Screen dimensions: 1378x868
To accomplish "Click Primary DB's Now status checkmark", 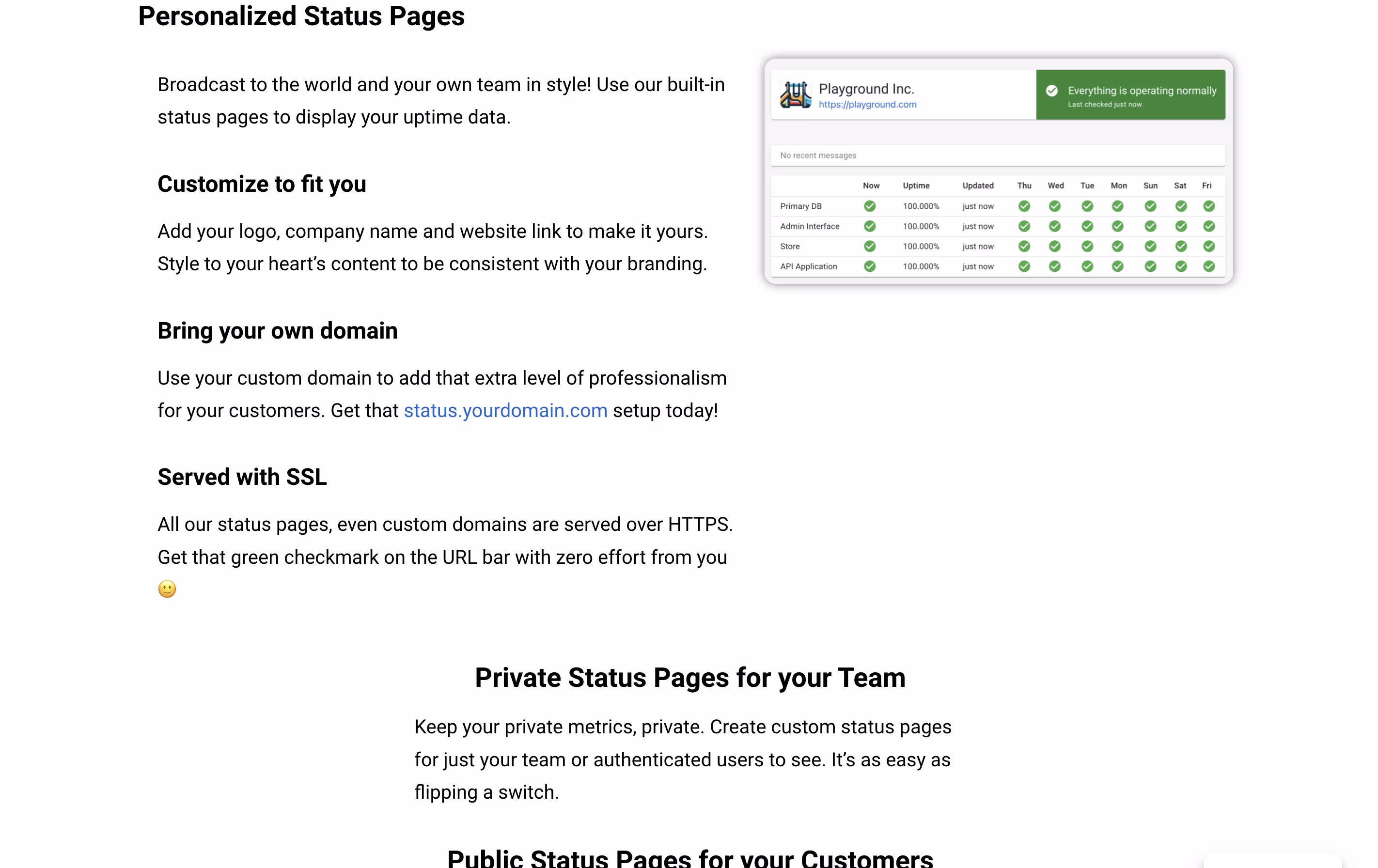I will [x=869, y=206].
